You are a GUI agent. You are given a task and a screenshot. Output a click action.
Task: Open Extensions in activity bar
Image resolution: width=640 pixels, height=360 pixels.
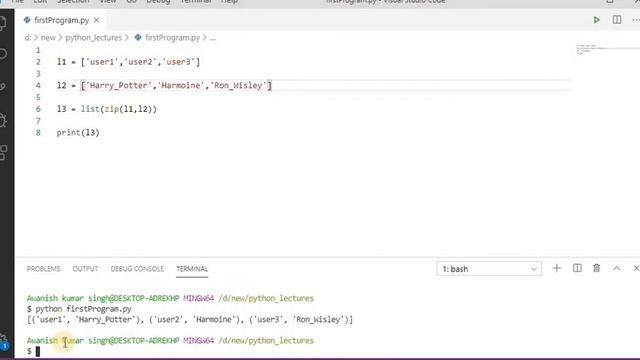pos(3,153)
